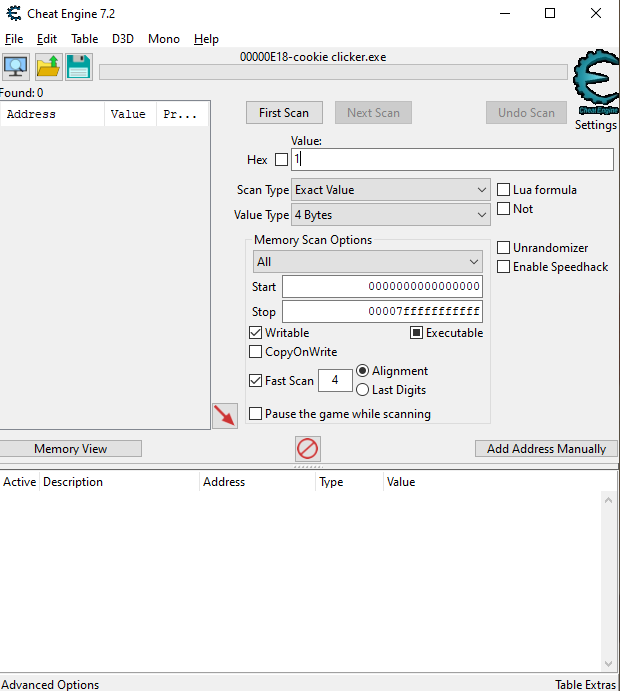This screenshot has width=620, height=691.
Task: Enable the Hex checkbox
Action: (x=281, y=160)
